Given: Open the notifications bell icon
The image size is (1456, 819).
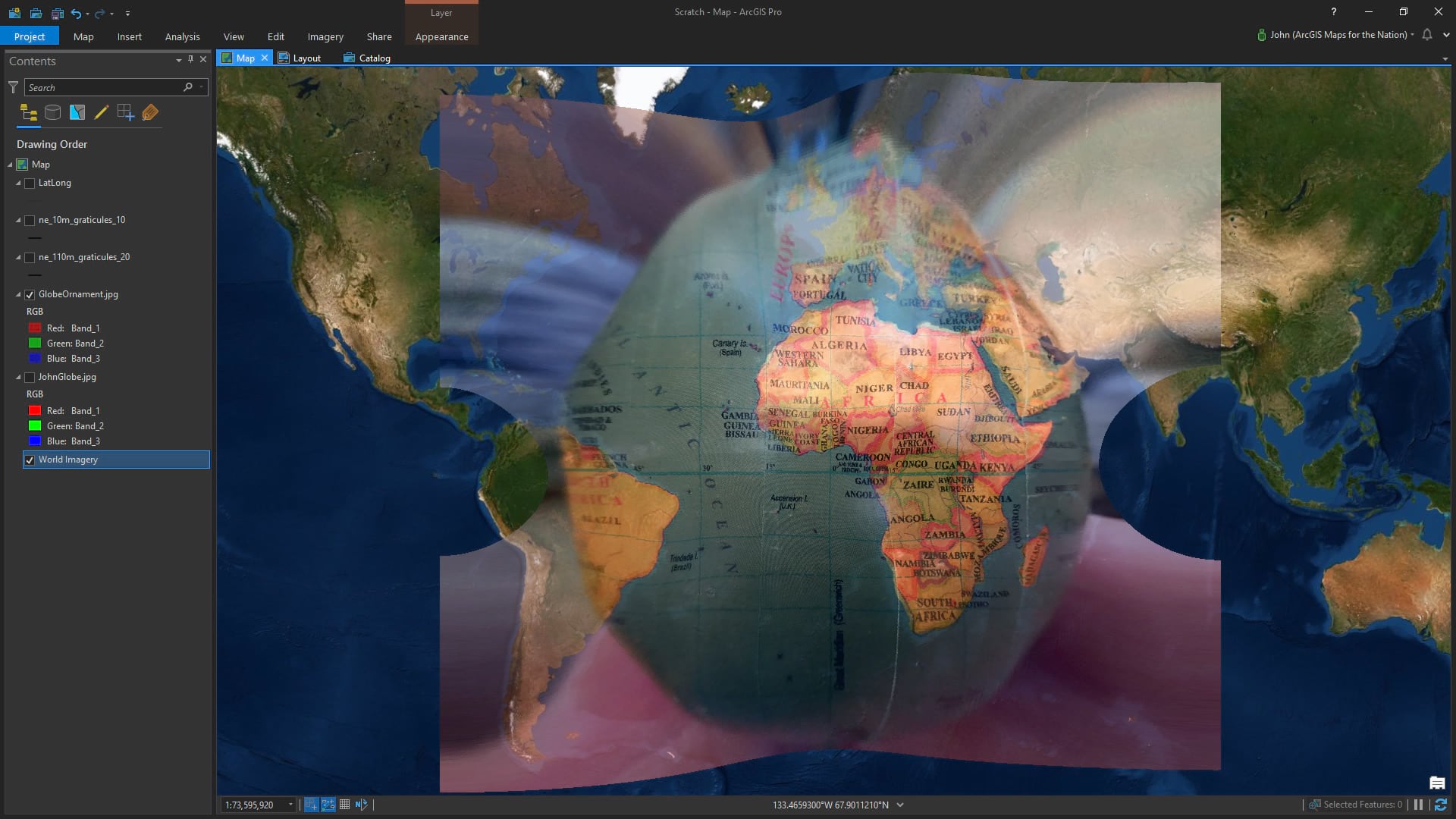Looking at the screenshot, I should point(1427,35).
